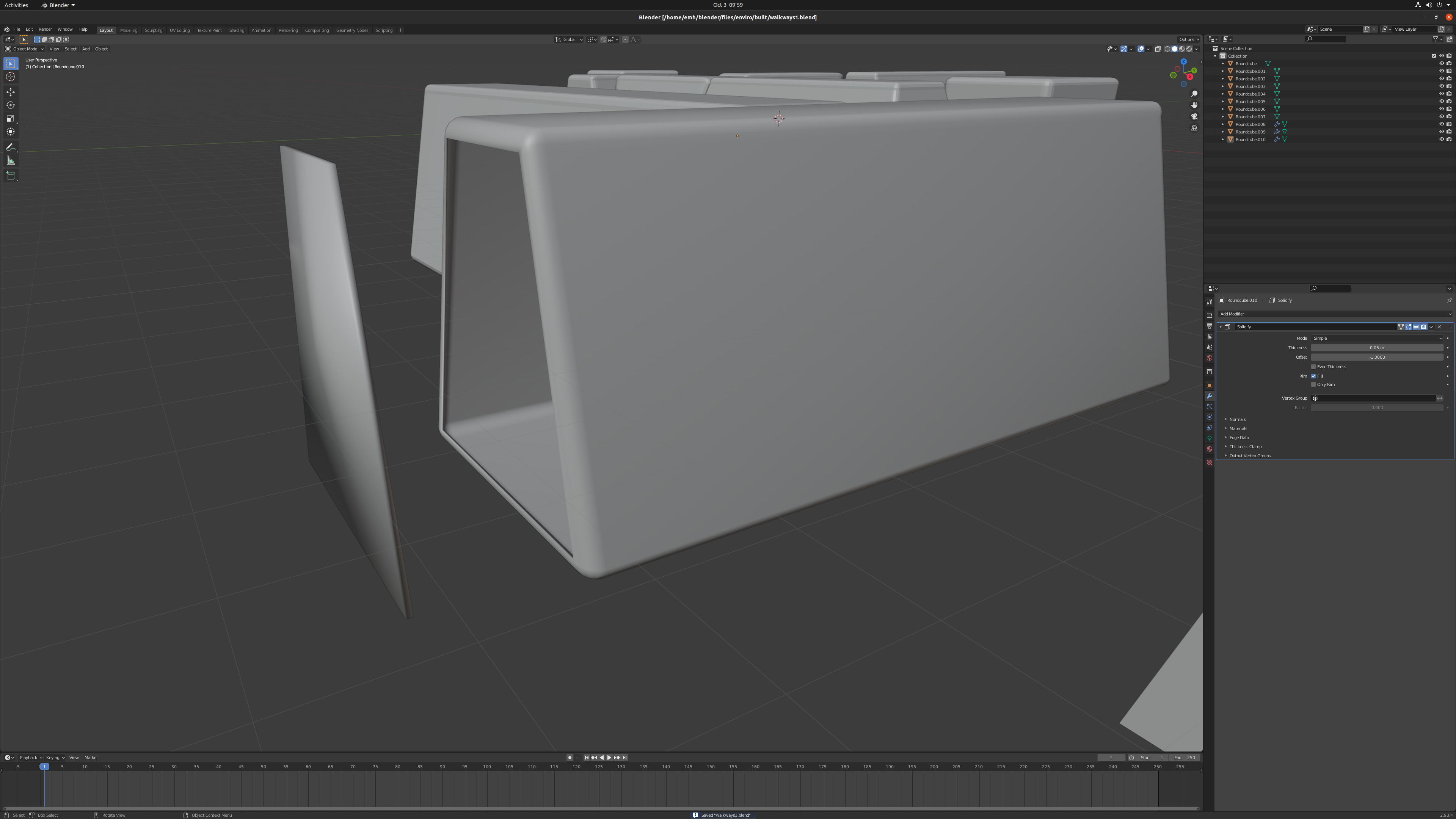Enable the Even Thickness checkbox
The height and width of the screenshot is (819, 1456).
tap(1313, 367)
